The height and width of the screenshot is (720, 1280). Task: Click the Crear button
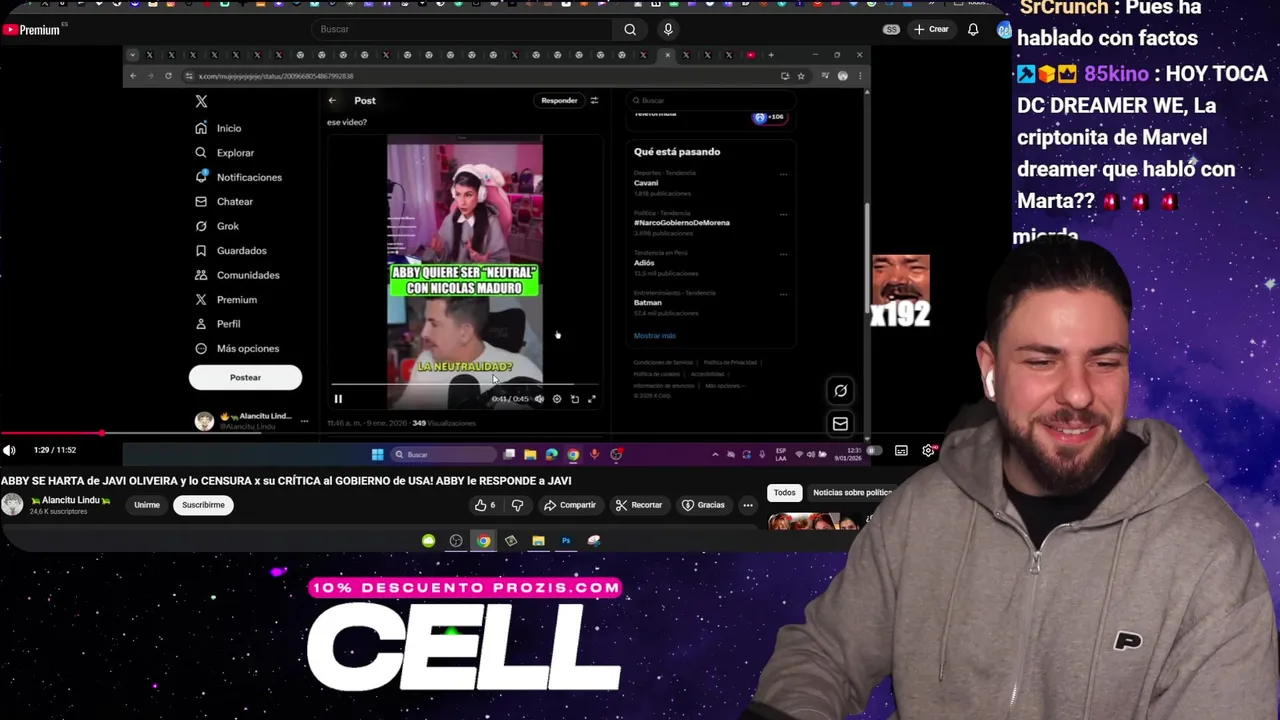click(x=930, y=29)
